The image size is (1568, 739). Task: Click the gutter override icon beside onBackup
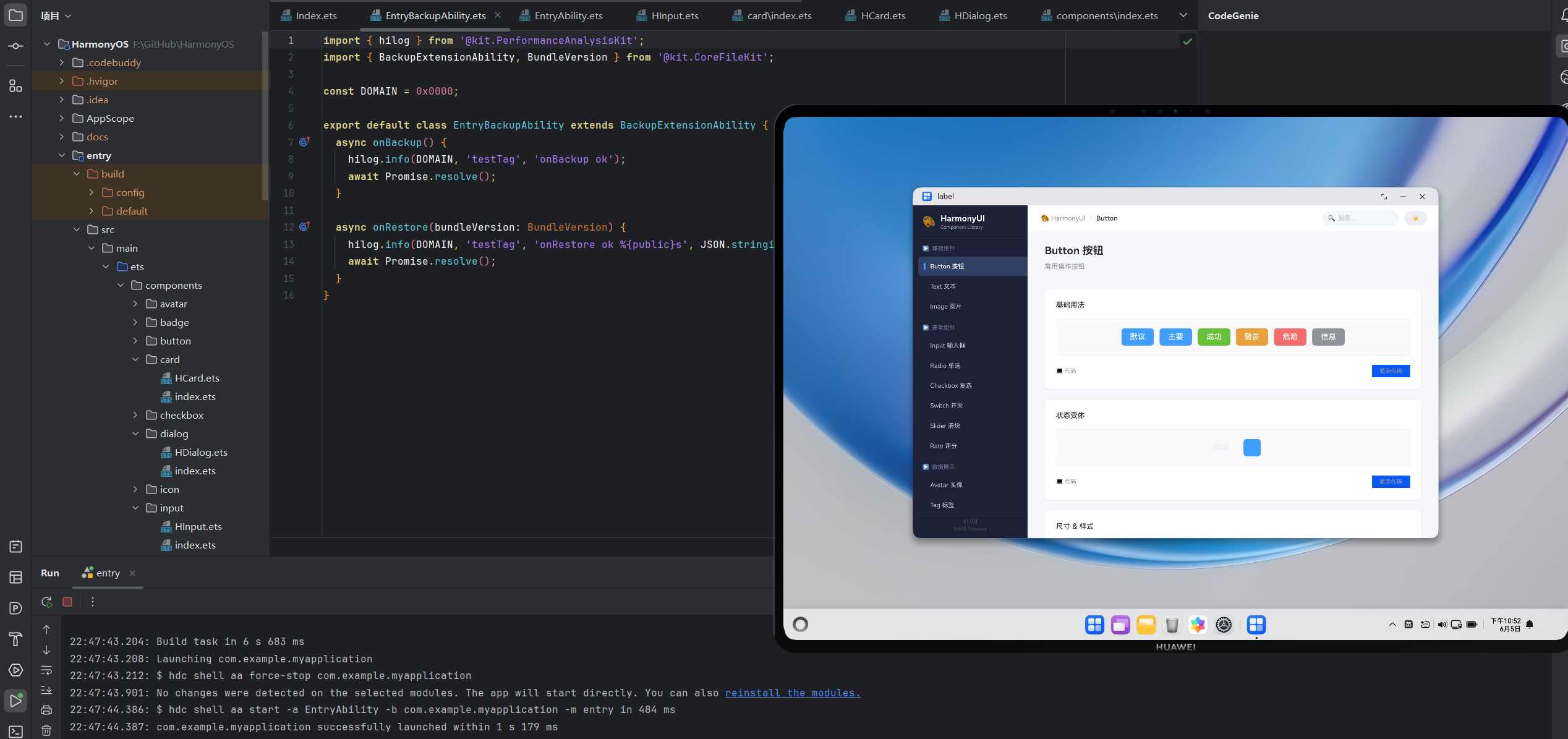click(x=304, y=142)
